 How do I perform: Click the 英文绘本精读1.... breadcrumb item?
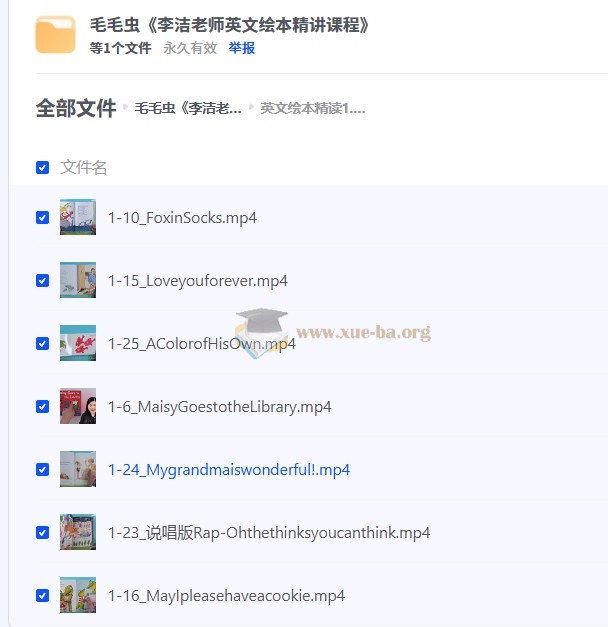pyautogui.click(x=313, y=108)
